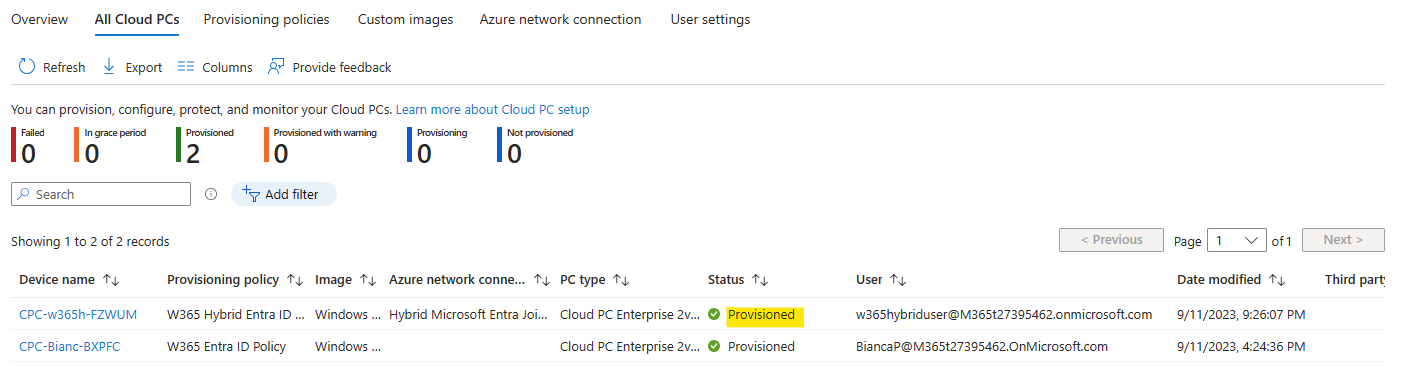Open the User settings tab

(x=710, y=19)
